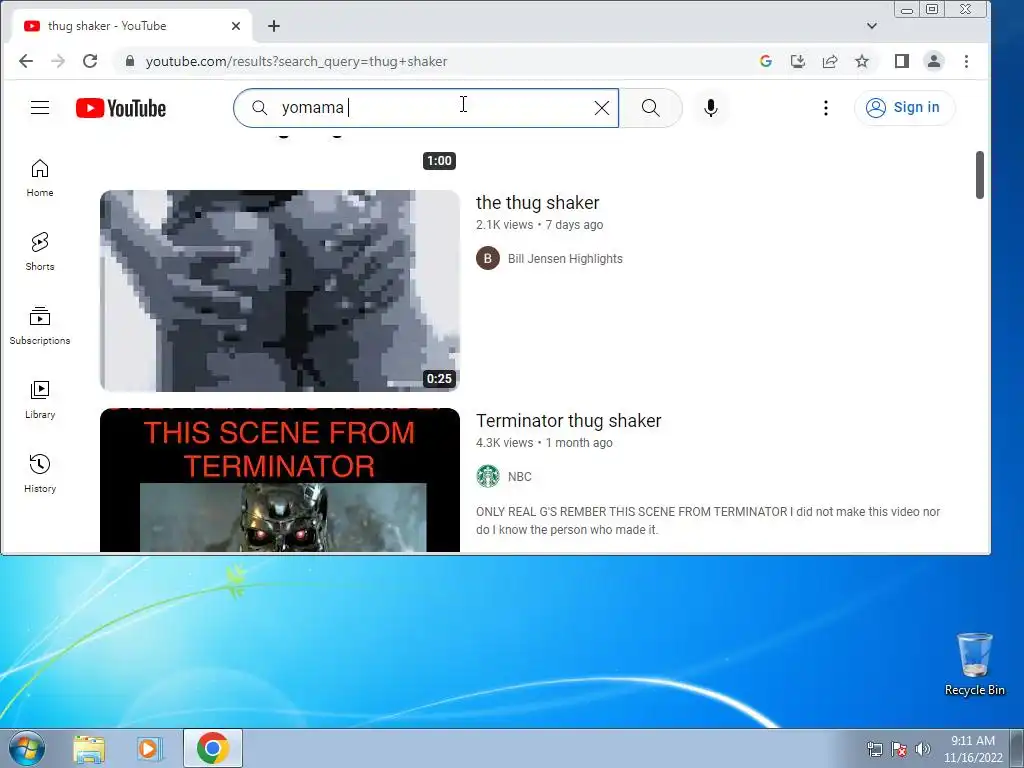
Task: Visit the Bill Jensen Highlights channel name
Action: [565, 259]
